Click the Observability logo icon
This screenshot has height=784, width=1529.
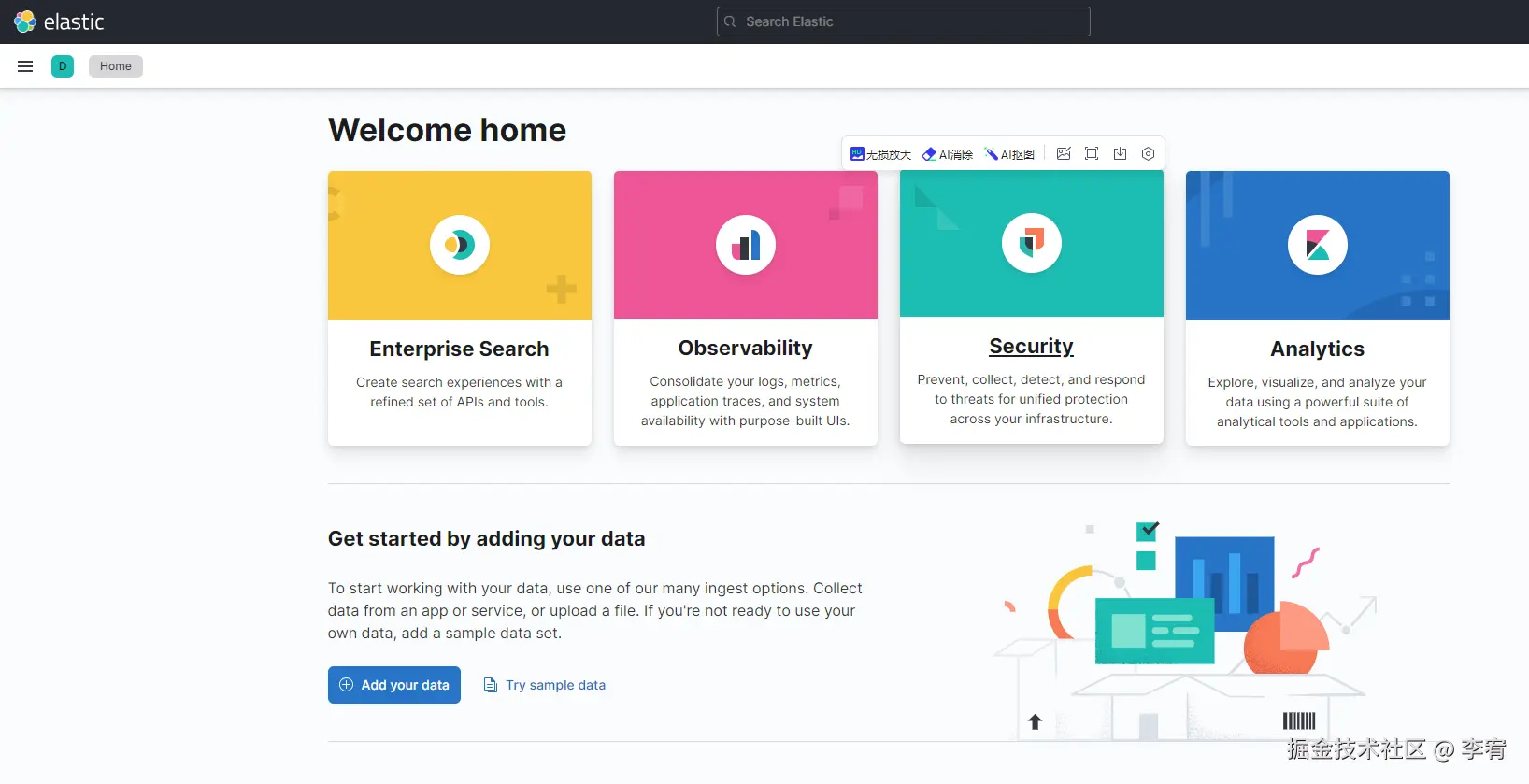coord(746,245)
